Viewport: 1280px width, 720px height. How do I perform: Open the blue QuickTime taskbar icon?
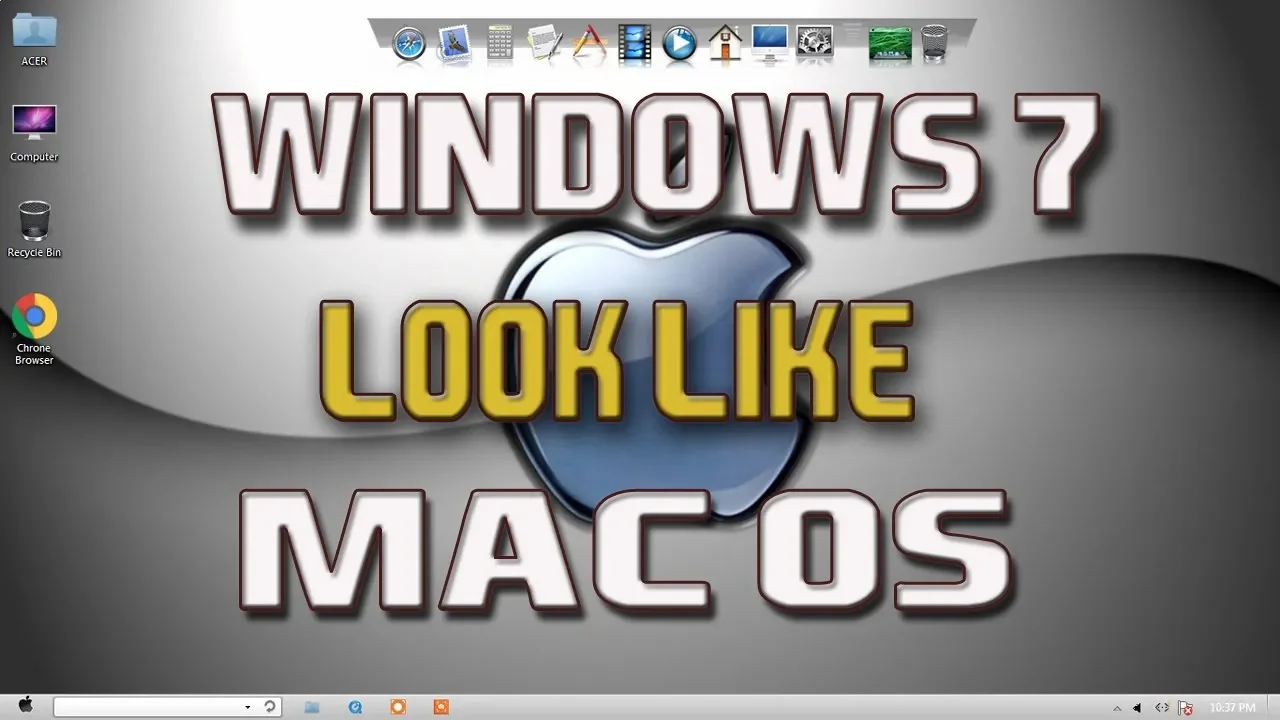(355, 707)
